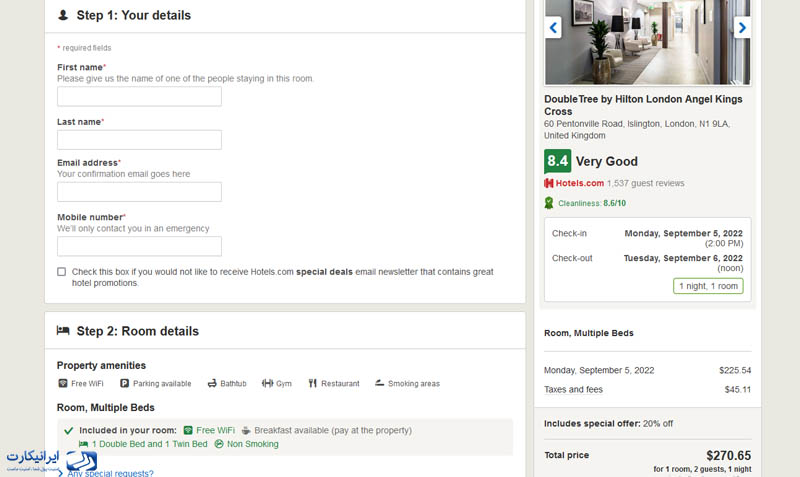
Task: Click the Total price $270.65 amount
Action: (x=729, y=456)
